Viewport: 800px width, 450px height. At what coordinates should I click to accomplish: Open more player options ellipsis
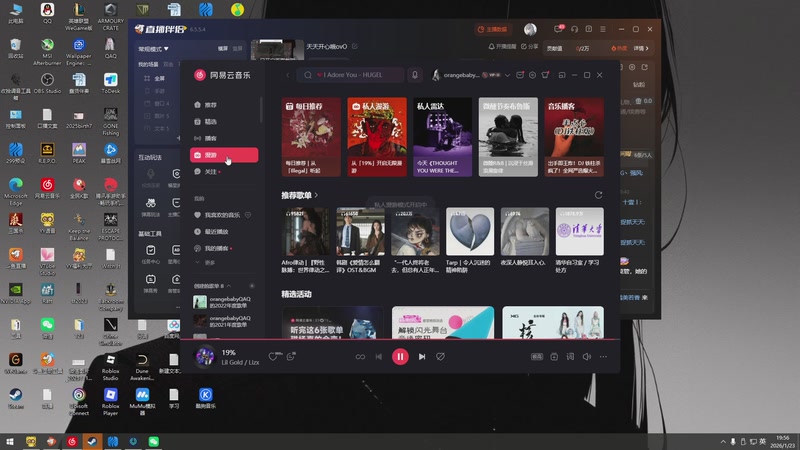[604, 357]
